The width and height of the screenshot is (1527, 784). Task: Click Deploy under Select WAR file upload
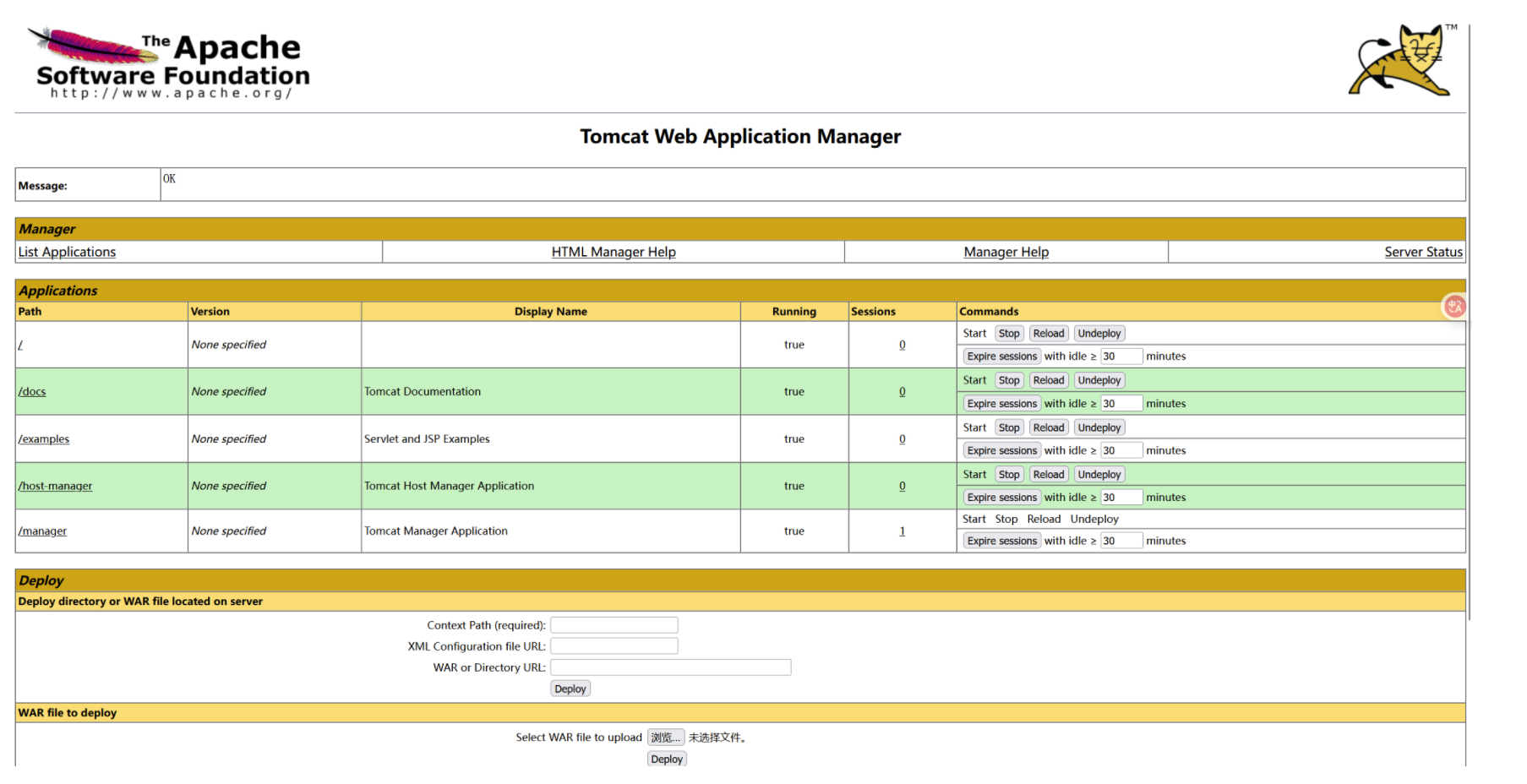tap(667, 759)
